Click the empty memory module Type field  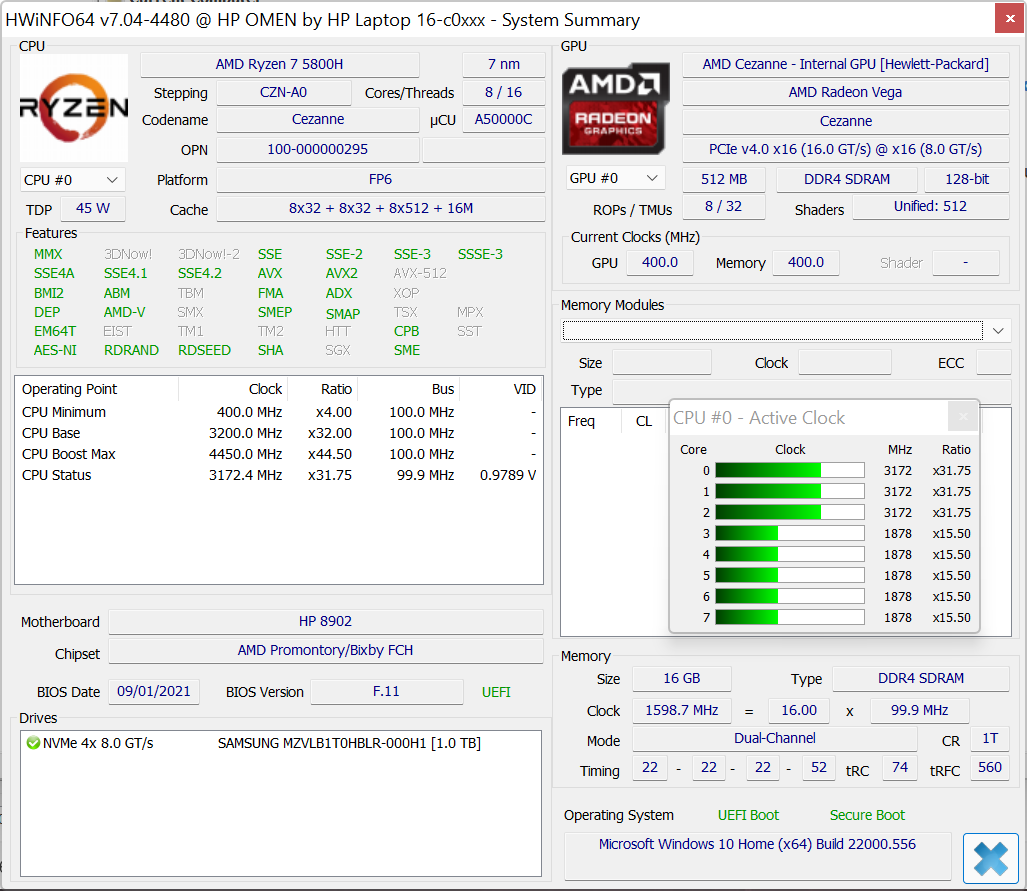pos(812,391)
